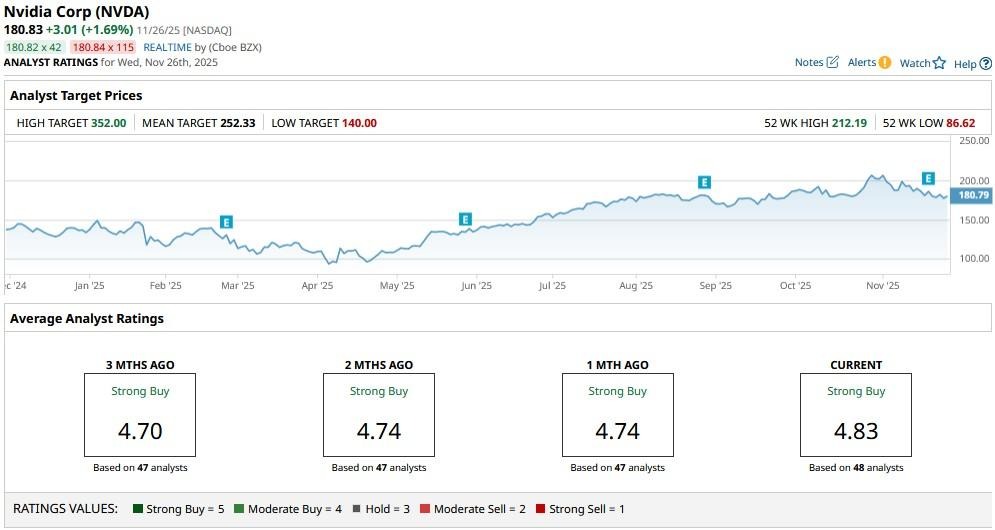Click the 180.79 price label on chart

[x=973, y=195]
